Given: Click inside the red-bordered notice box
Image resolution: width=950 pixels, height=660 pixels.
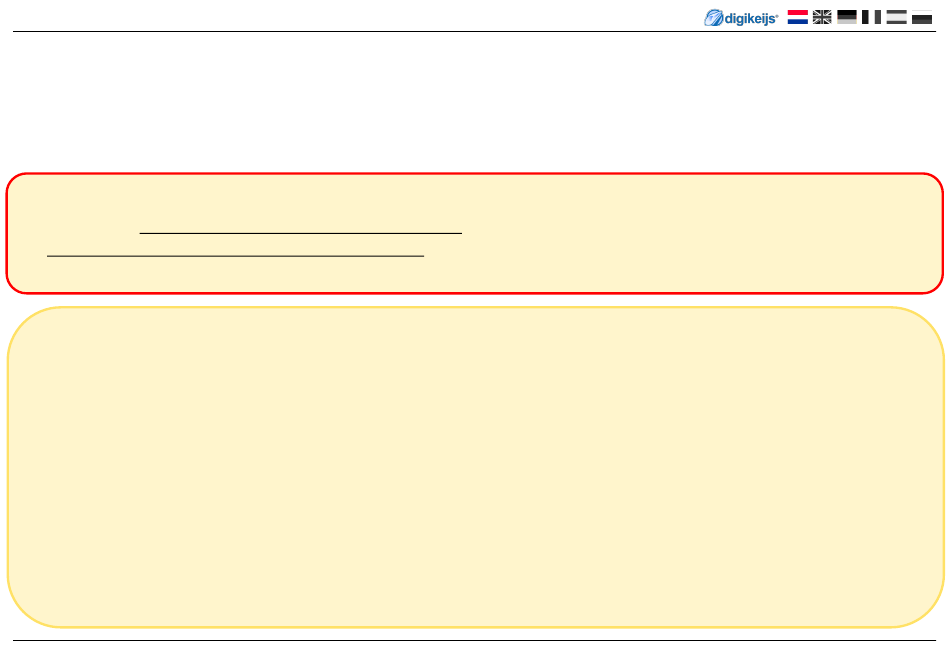Looking at the screenshot, I should tap(475, 233).
